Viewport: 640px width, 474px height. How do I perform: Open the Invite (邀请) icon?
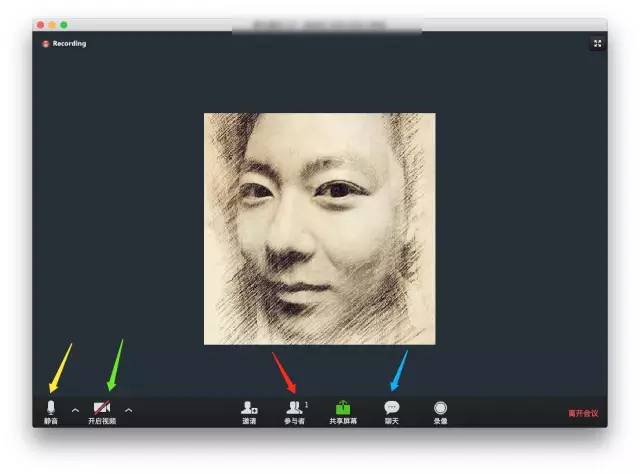[249, 408]
